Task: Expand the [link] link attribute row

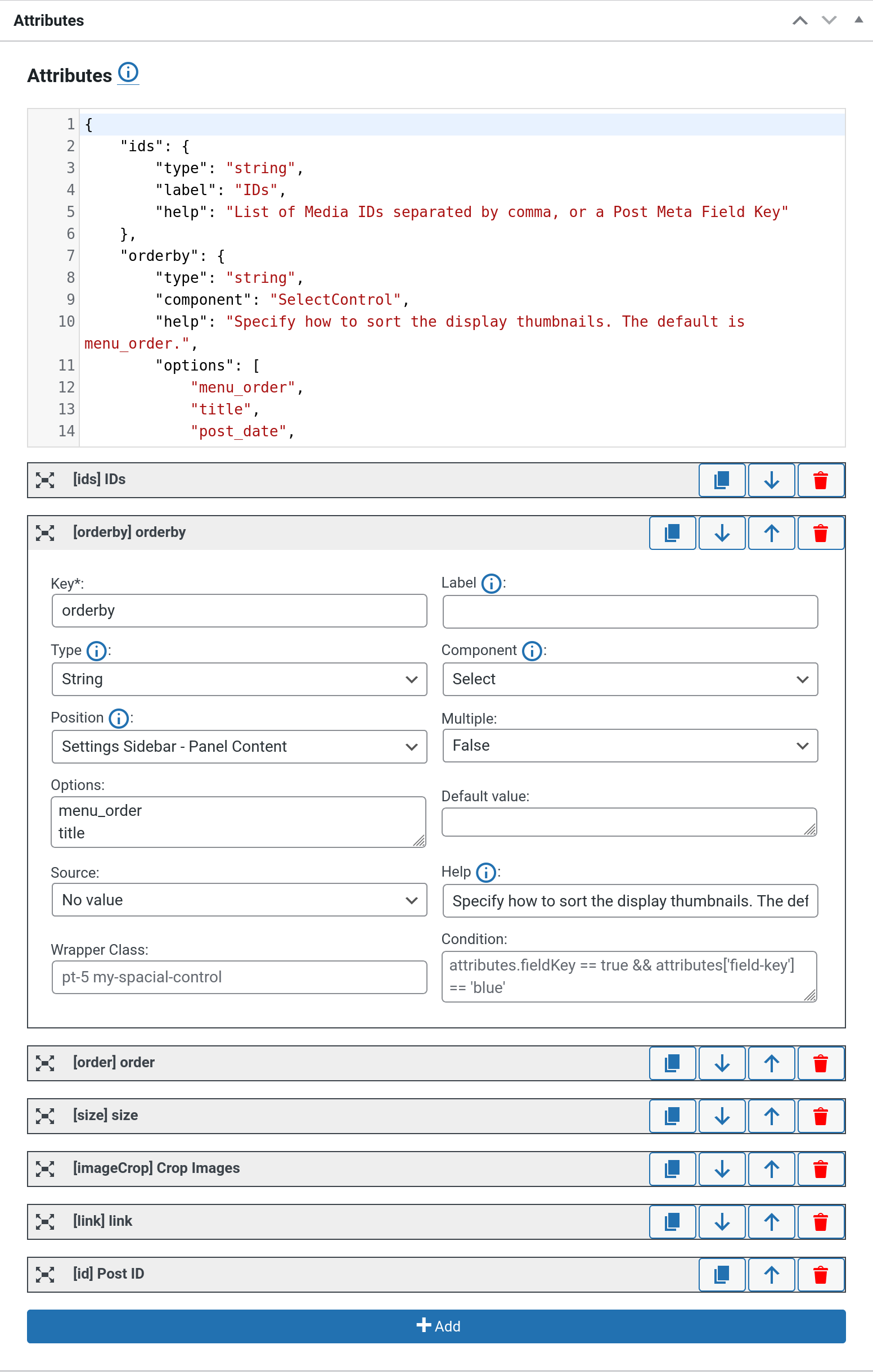Action: coord(45,1221)
